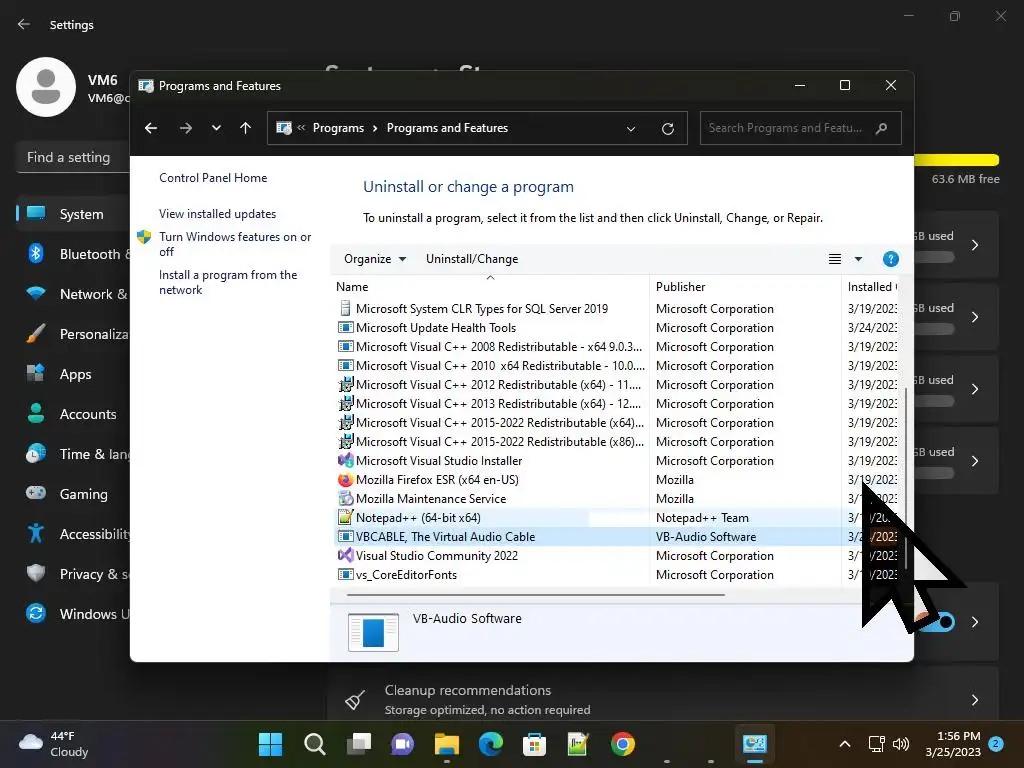This screenshot has width=1024, height=768.
Task: Open the Organize dropdown menu
Action: point(375,259)
